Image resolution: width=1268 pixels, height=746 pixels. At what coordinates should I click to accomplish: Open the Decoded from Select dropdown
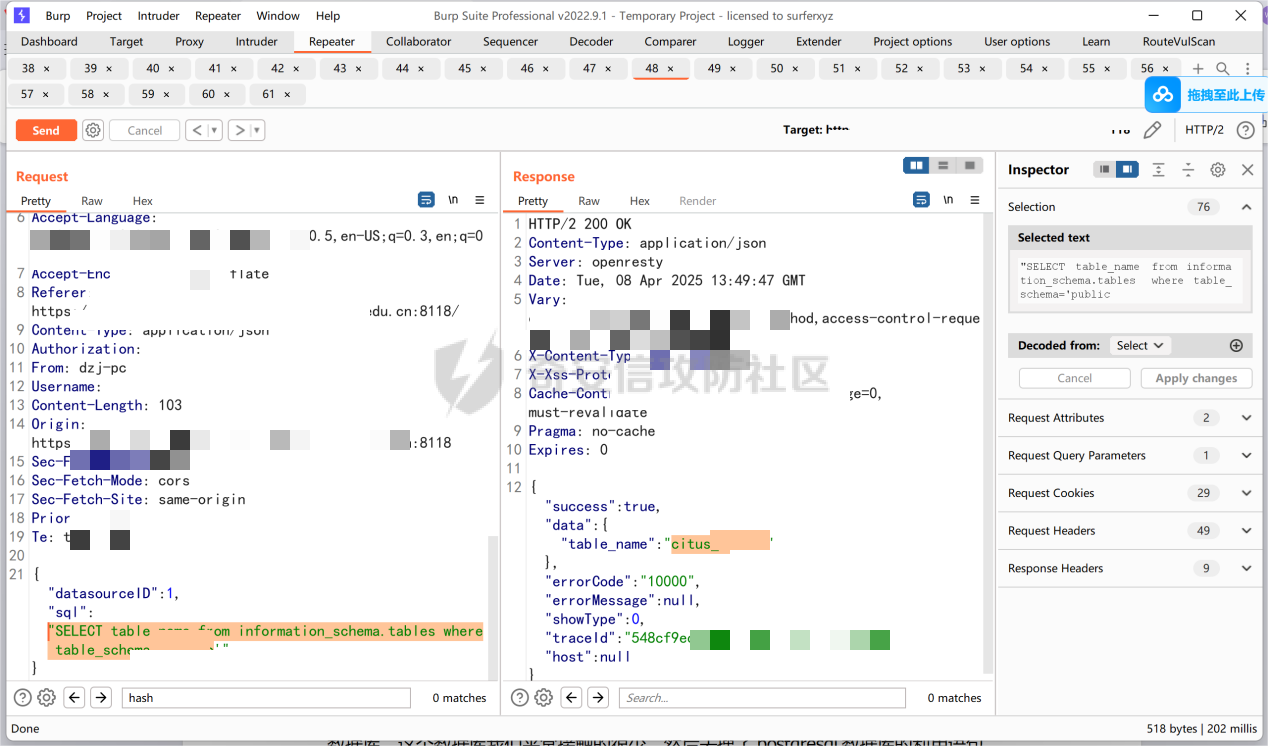1139,345
